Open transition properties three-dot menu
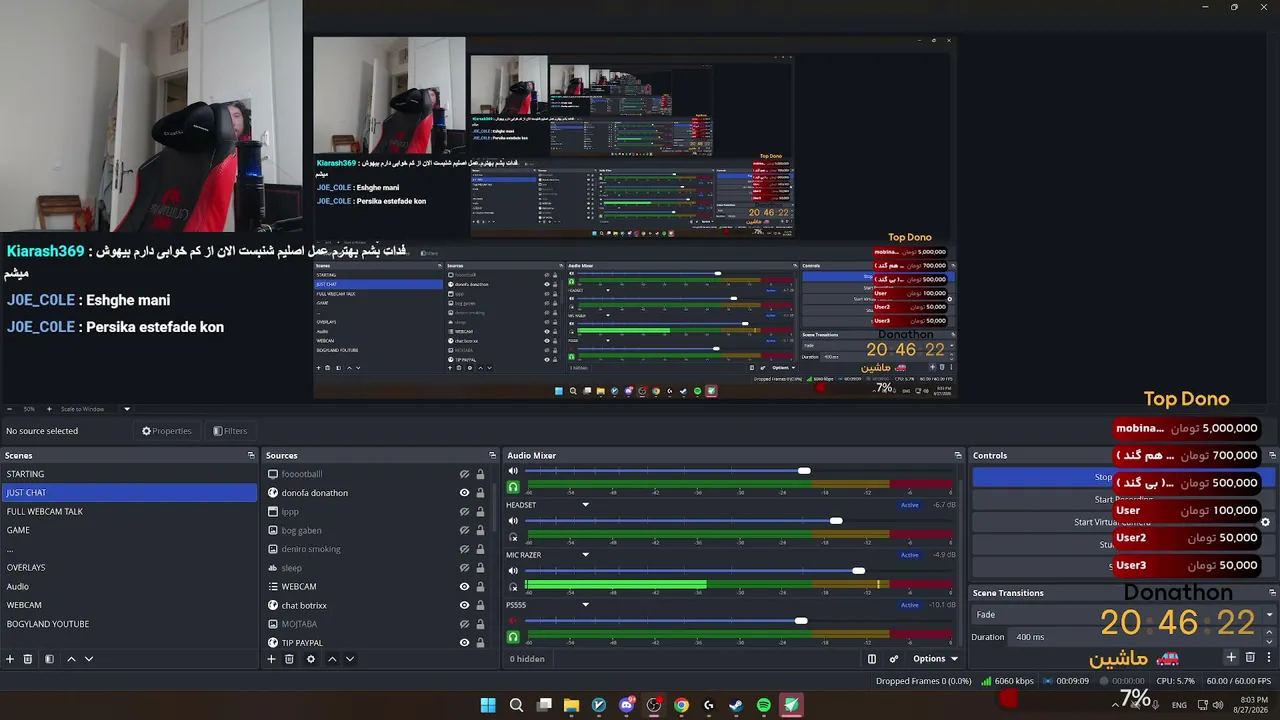Image resolution: width=1280 pixels, height=720 pixels. [1269, 657]
